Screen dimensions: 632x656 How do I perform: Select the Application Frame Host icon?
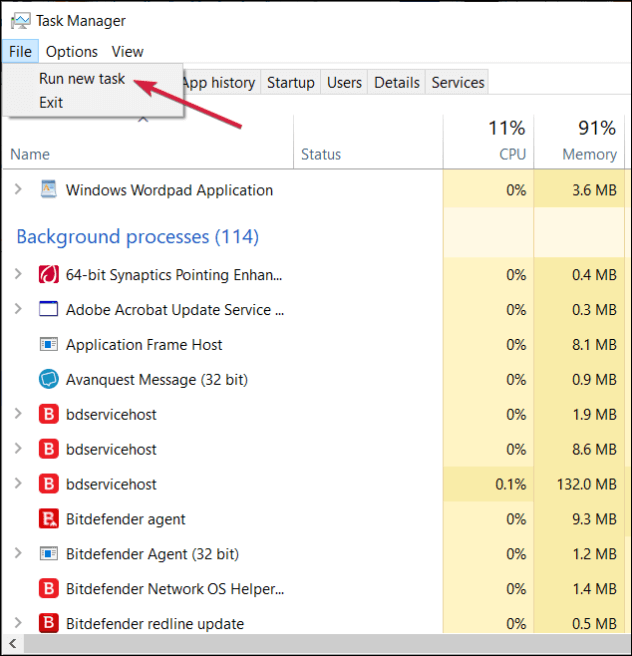pos(48,345)
